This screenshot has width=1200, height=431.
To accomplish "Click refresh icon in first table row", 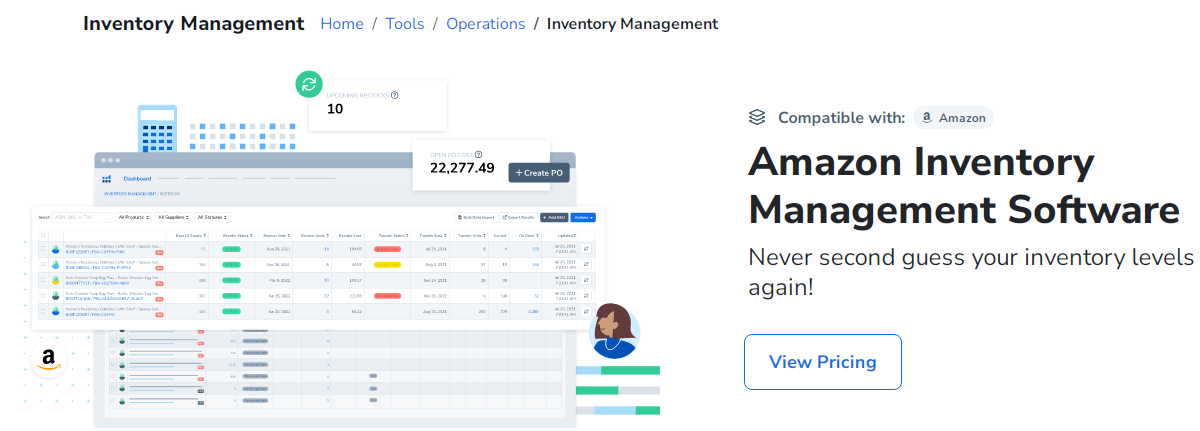I will click(586, 249).
